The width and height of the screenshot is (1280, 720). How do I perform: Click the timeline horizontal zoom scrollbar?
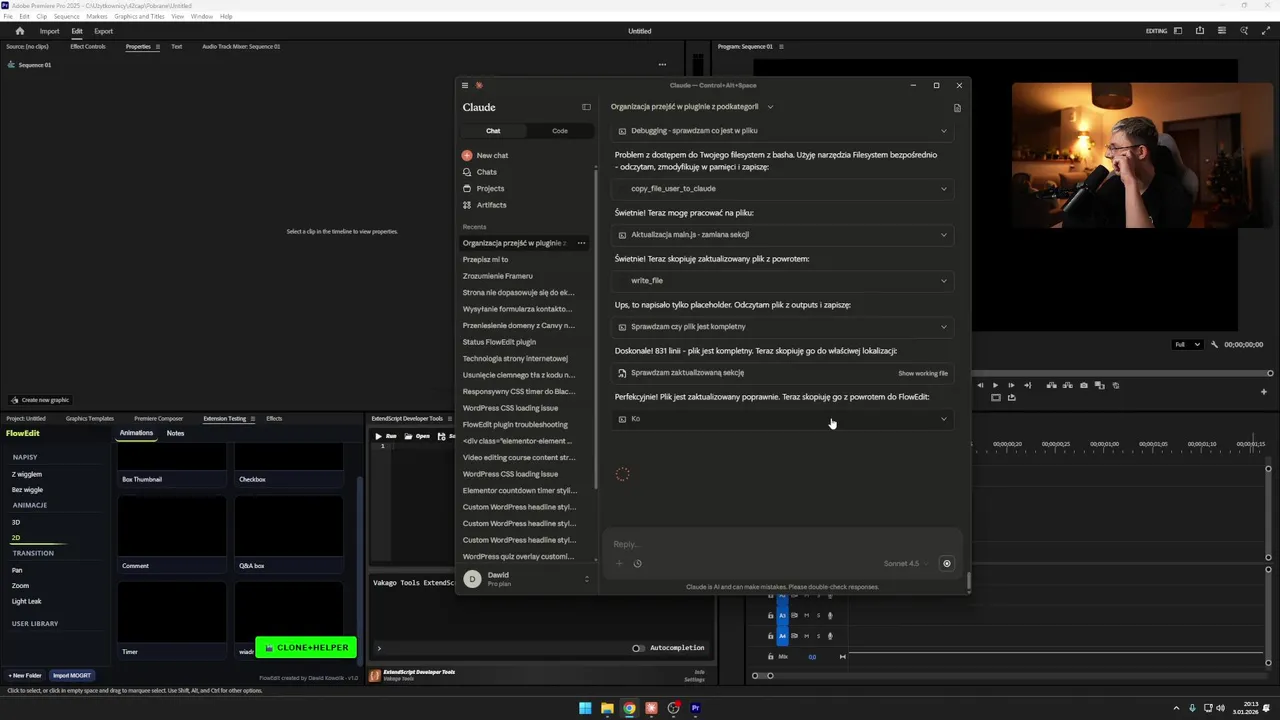point(762,676)
